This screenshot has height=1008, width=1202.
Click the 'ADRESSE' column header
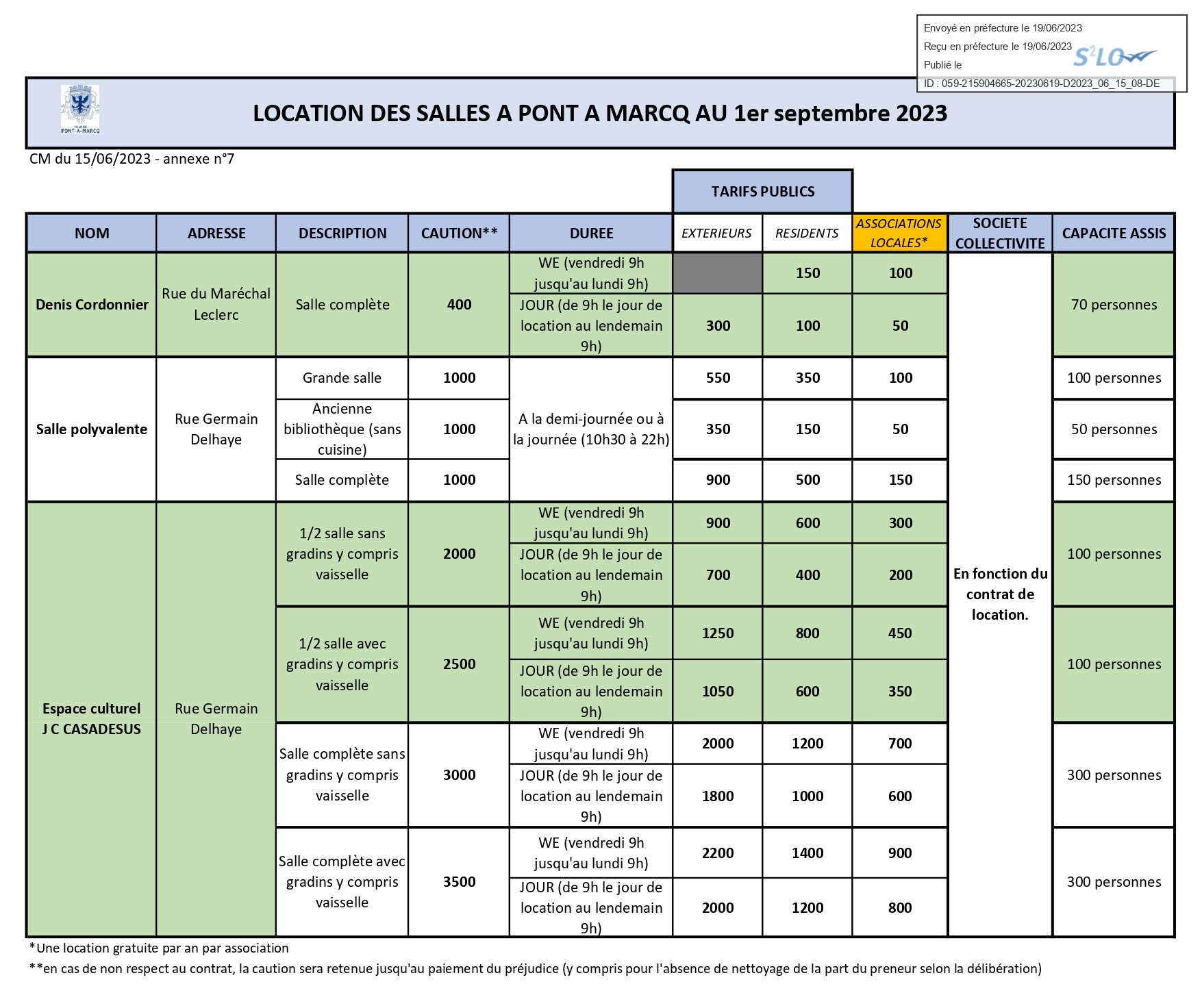coord(216,233)
